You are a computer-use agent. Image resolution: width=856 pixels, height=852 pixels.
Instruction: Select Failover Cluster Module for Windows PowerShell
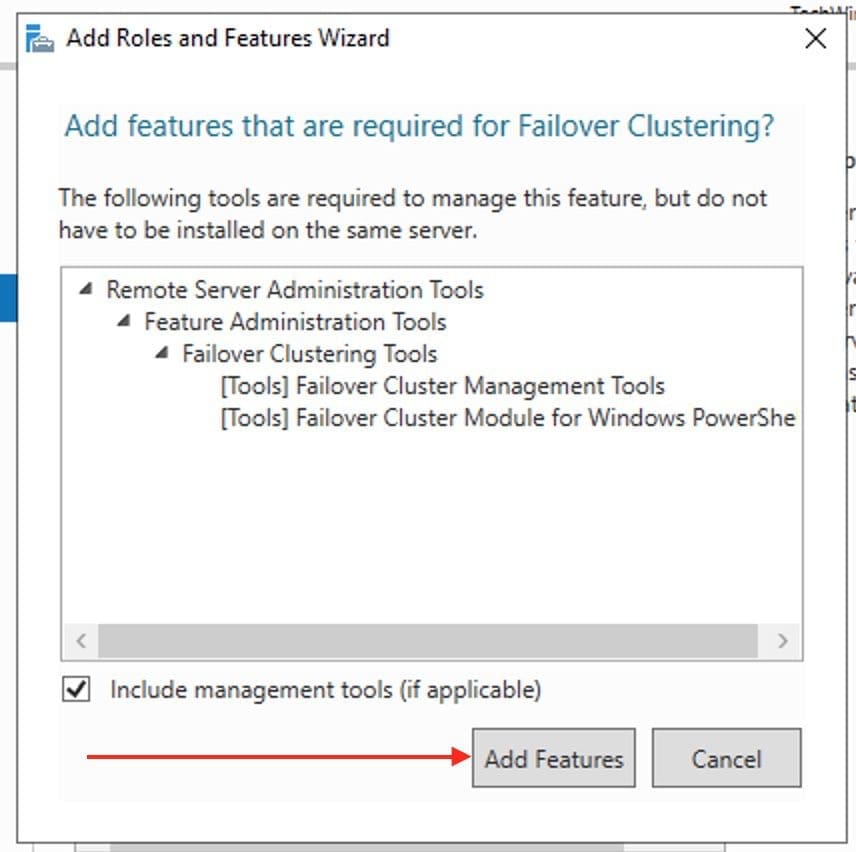507,418
